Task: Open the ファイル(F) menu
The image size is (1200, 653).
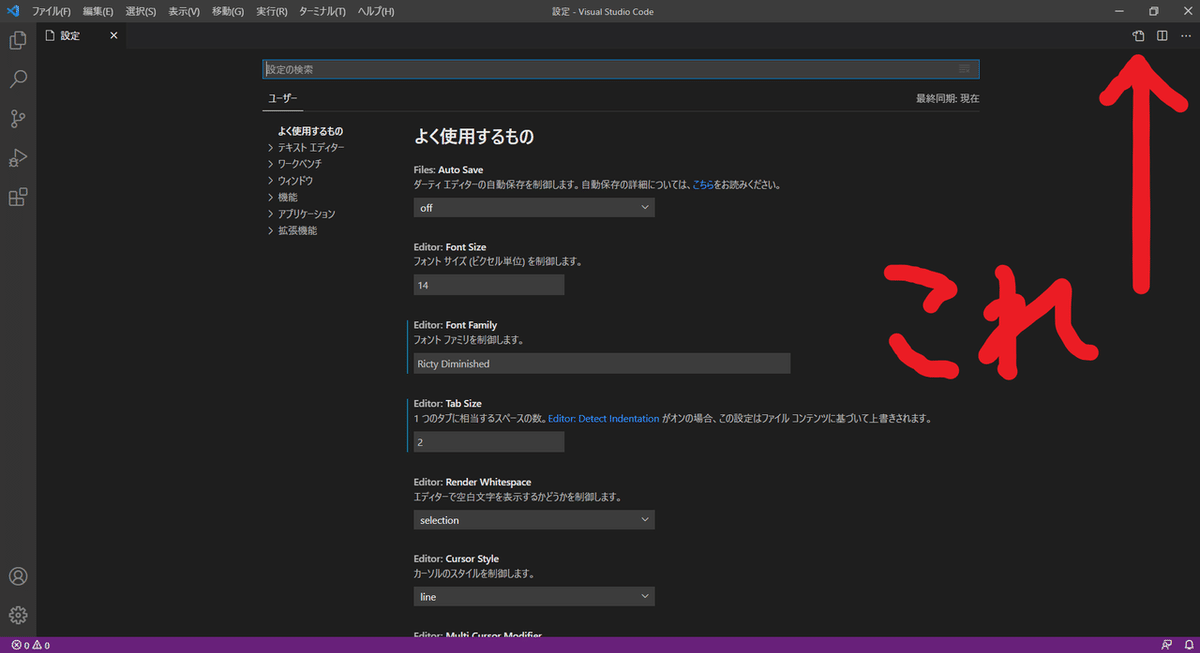Action: [52, 11]
